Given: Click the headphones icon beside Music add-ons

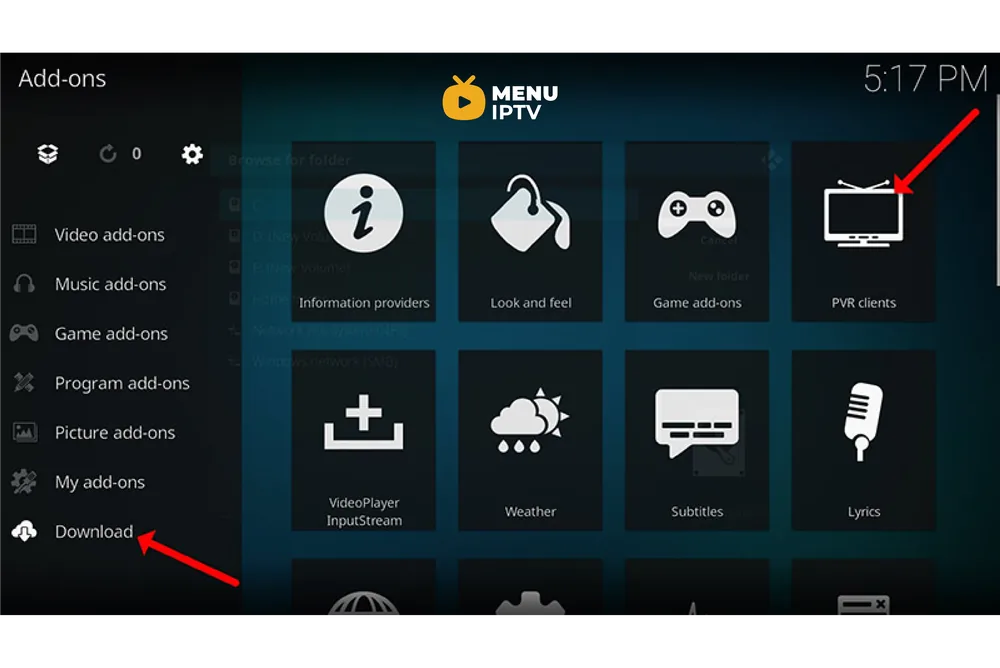Looking at the screenshot, I should [x=24, y=283].
